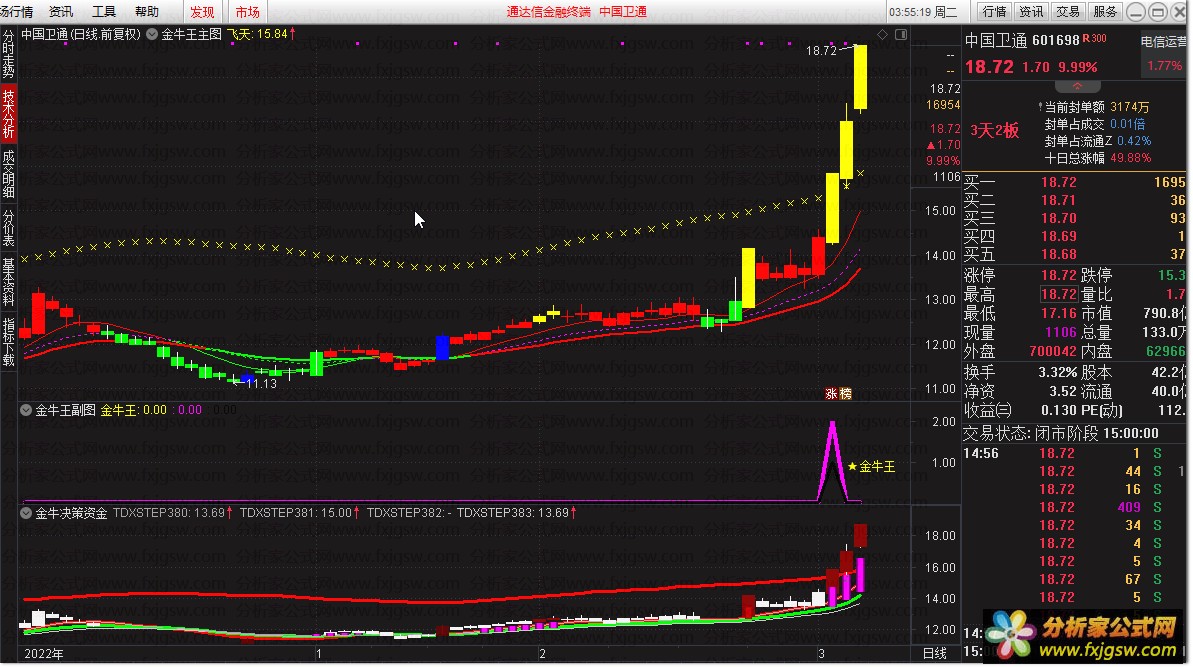Click the R300 margin marker
The height and width of the screenshot is (667, 1193).
[x=1095, y=38]
